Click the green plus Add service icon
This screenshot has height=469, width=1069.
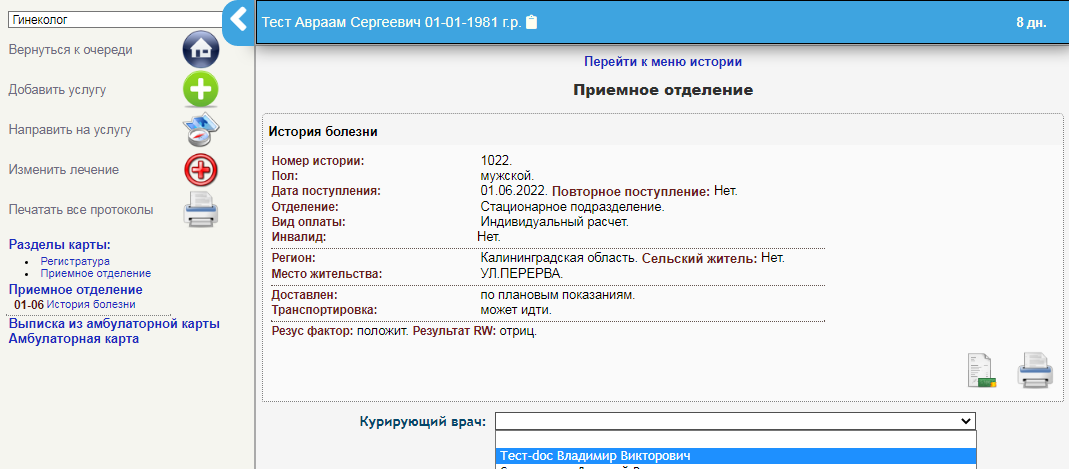click(x=200, y=89)
